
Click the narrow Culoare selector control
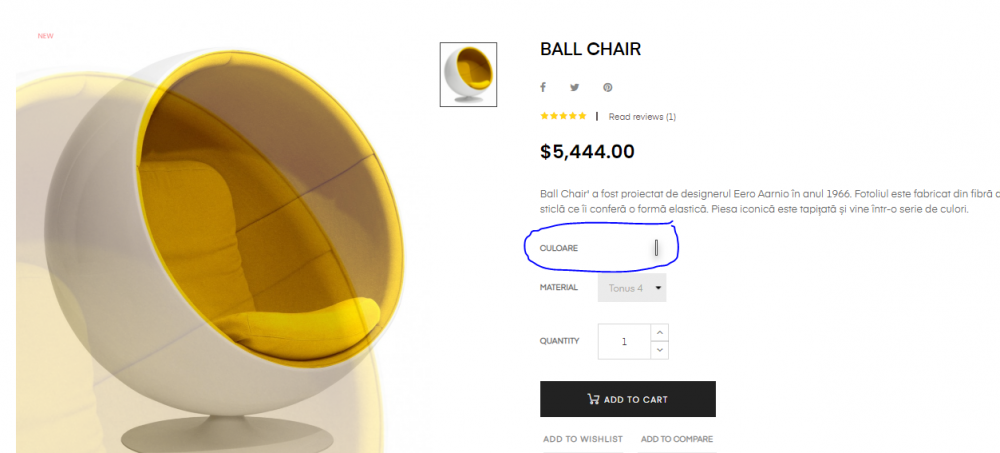coord(656,248)
